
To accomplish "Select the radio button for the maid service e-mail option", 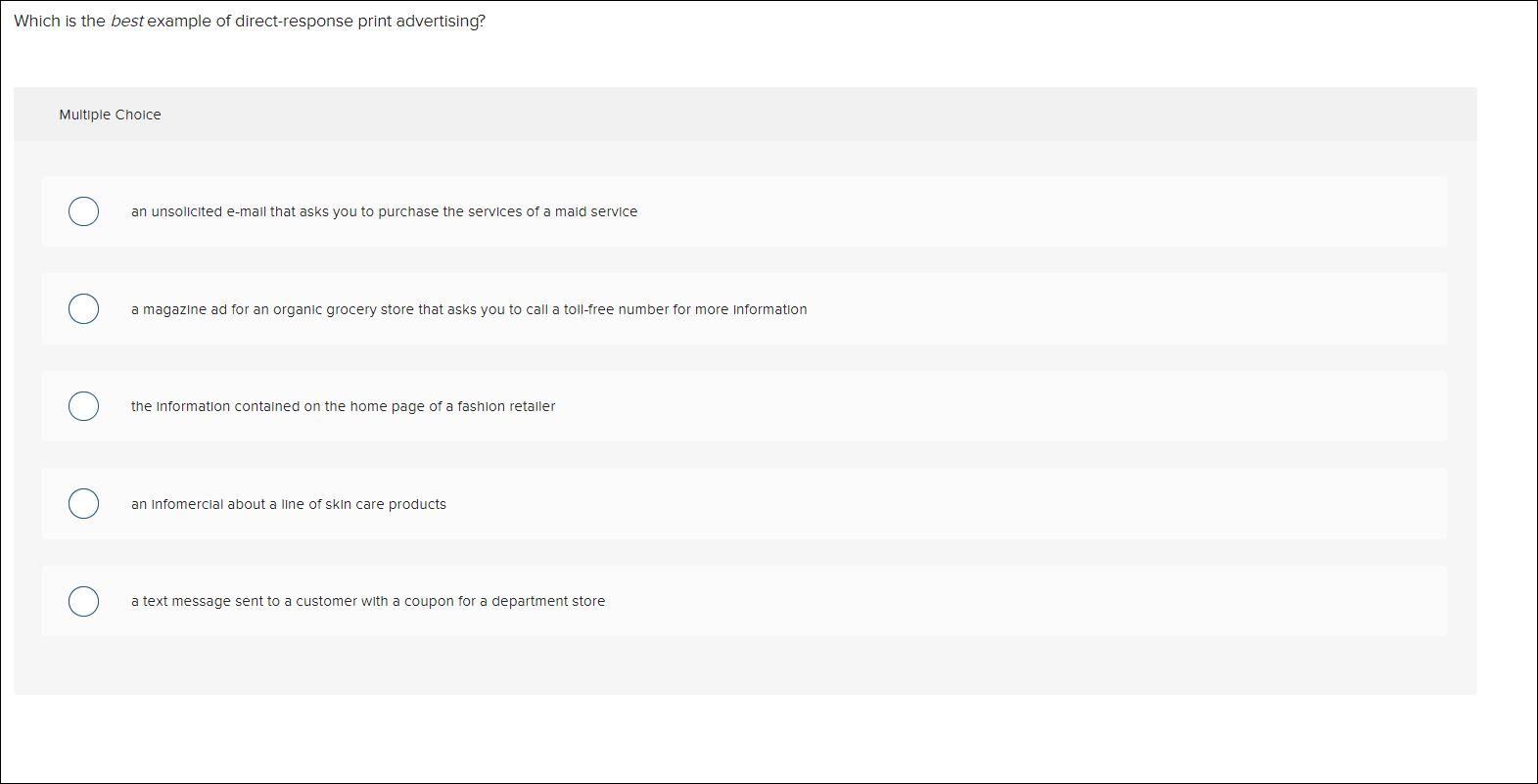I will (x=83, y=211).
